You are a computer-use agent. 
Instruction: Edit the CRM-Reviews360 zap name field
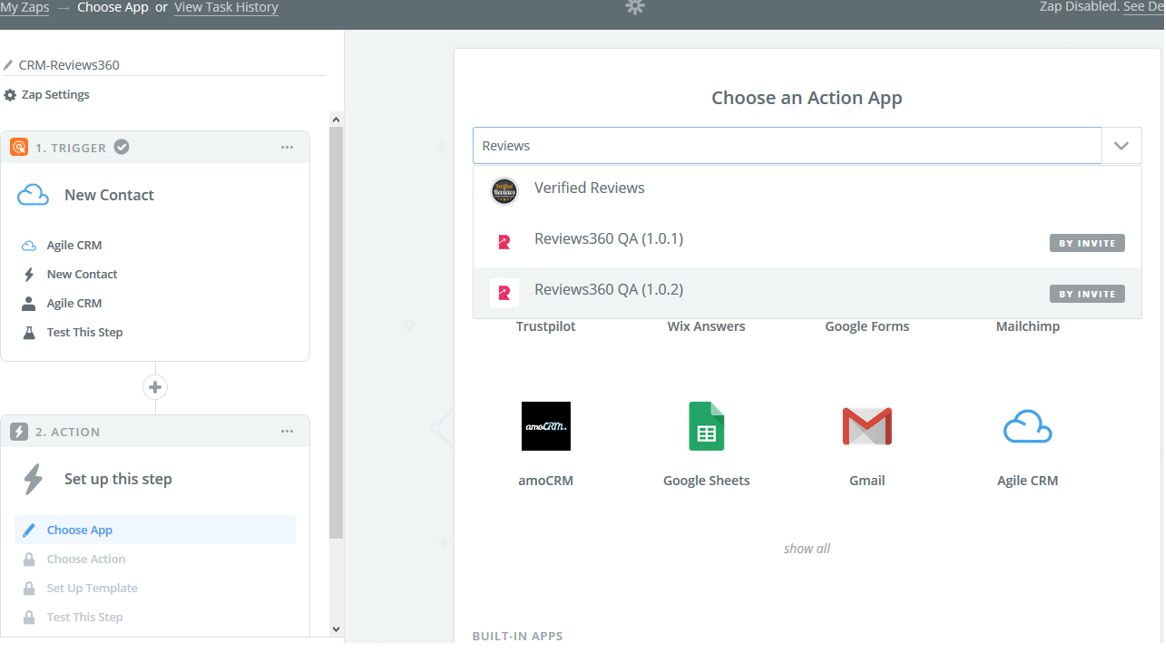[164, 65]
